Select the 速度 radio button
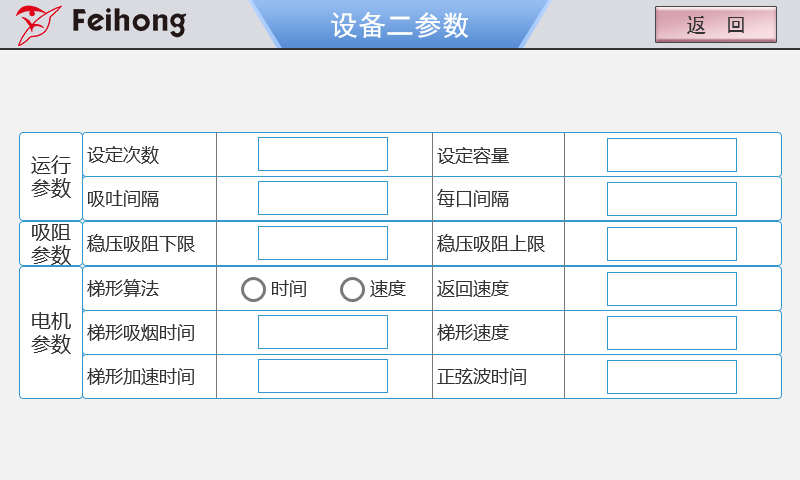Screen dimensions: 800x480 tap(352, 289)
